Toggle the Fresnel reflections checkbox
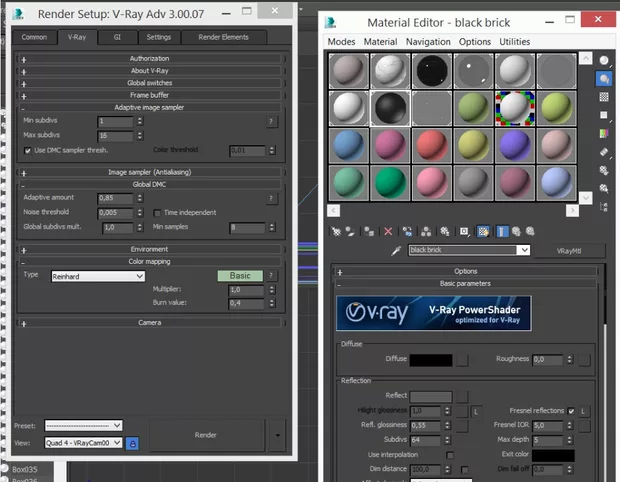Screen dimensions: 620x482 571,411
